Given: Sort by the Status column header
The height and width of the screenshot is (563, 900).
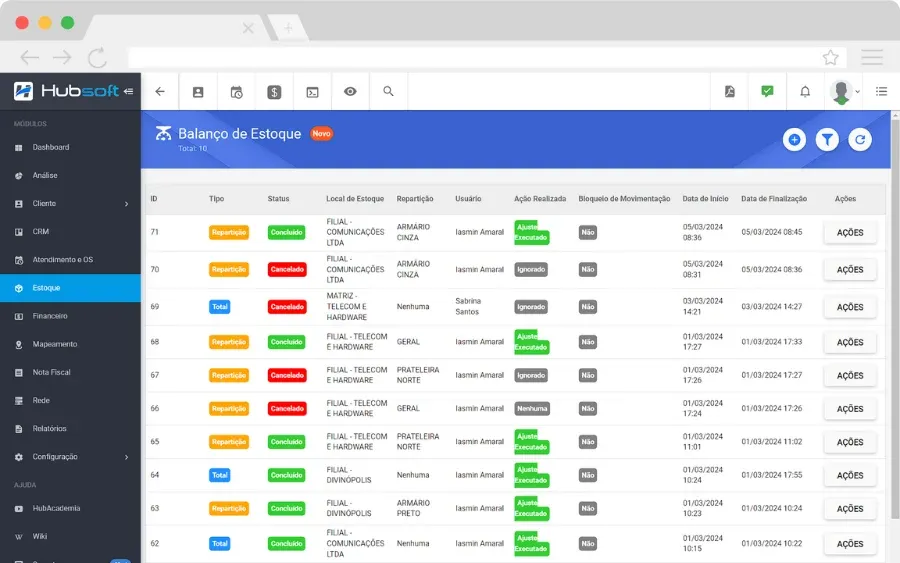Looking at the screenshot, I should [278, 199].
